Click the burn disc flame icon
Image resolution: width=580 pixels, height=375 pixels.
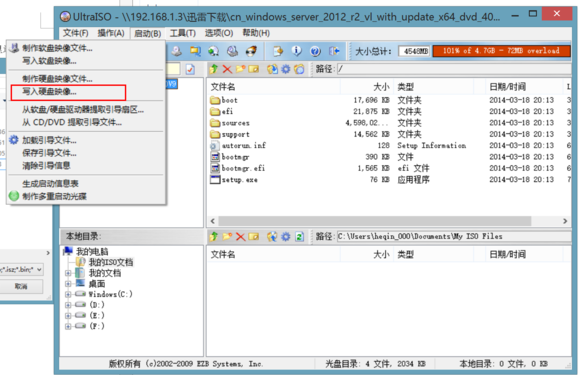pyautogui.click(x=251, y=51)
